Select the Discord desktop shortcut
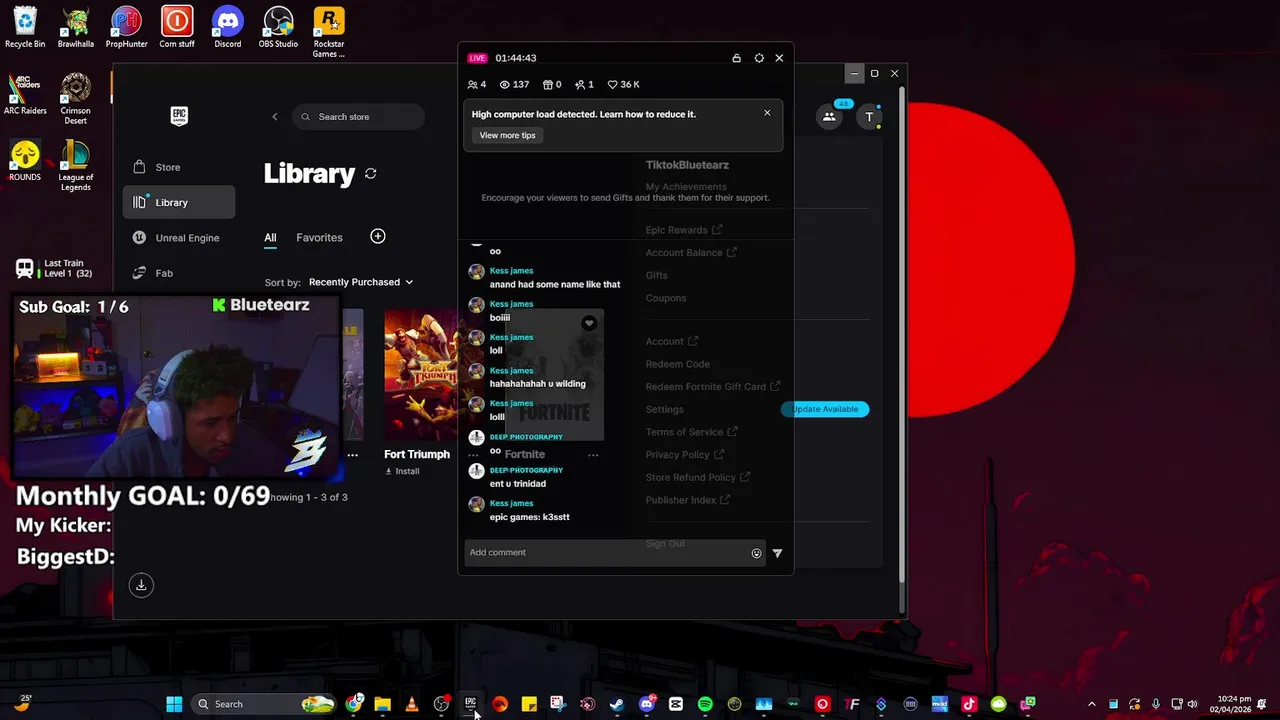This screenshot has width=1280, height=720. pos(228,28)
